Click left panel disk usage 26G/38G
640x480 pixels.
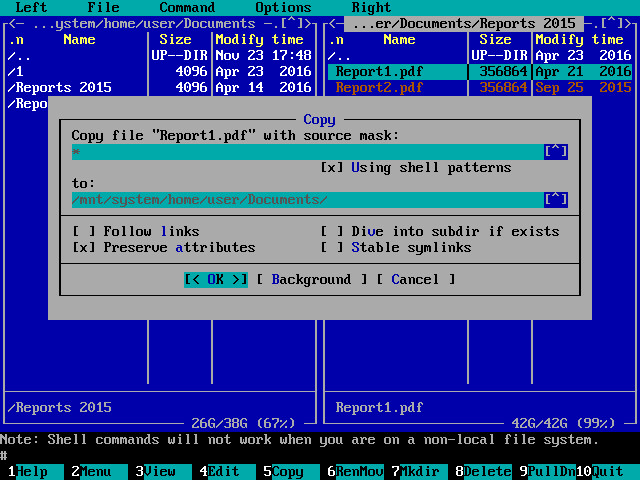coord(243,423)
